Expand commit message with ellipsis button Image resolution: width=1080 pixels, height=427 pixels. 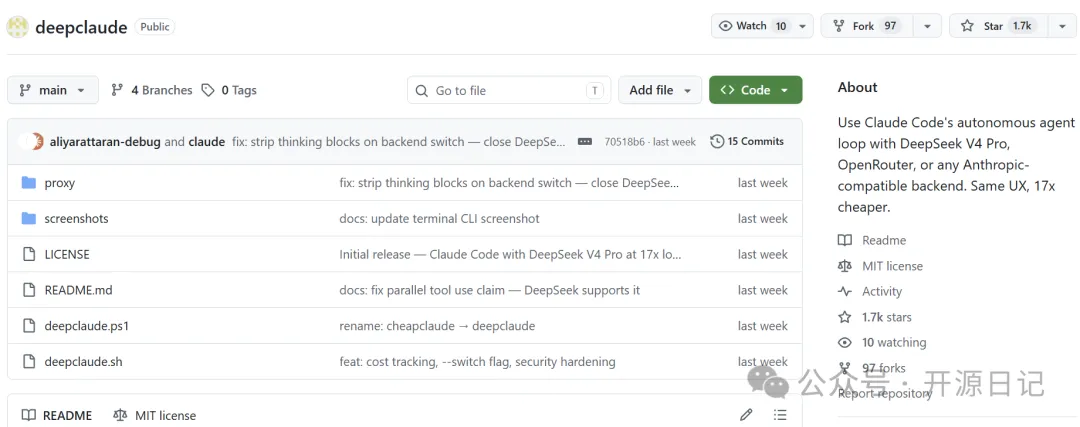(585, 142)
